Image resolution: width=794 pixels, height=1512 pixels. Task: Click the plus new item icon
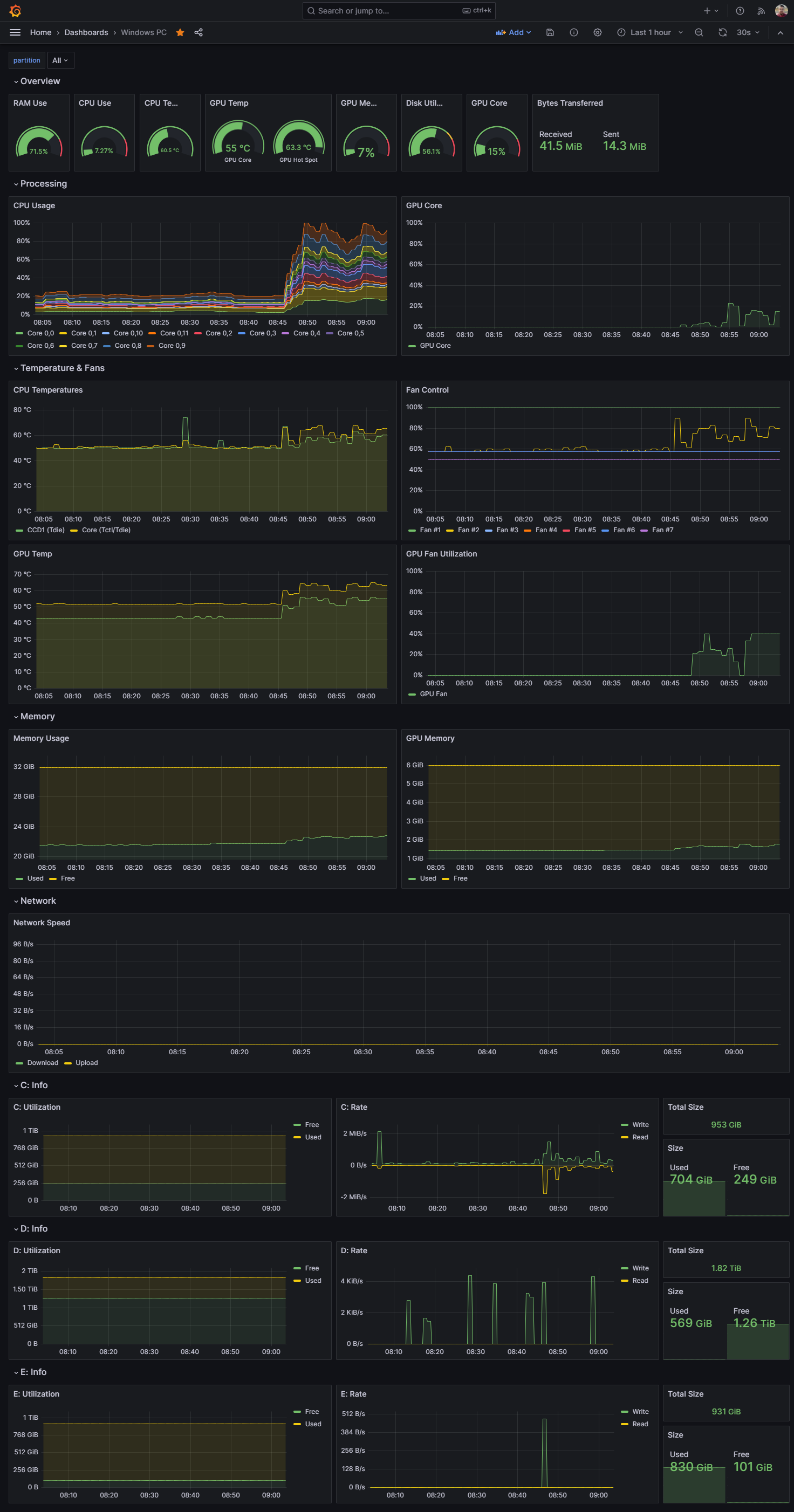[x=710, y=11]
